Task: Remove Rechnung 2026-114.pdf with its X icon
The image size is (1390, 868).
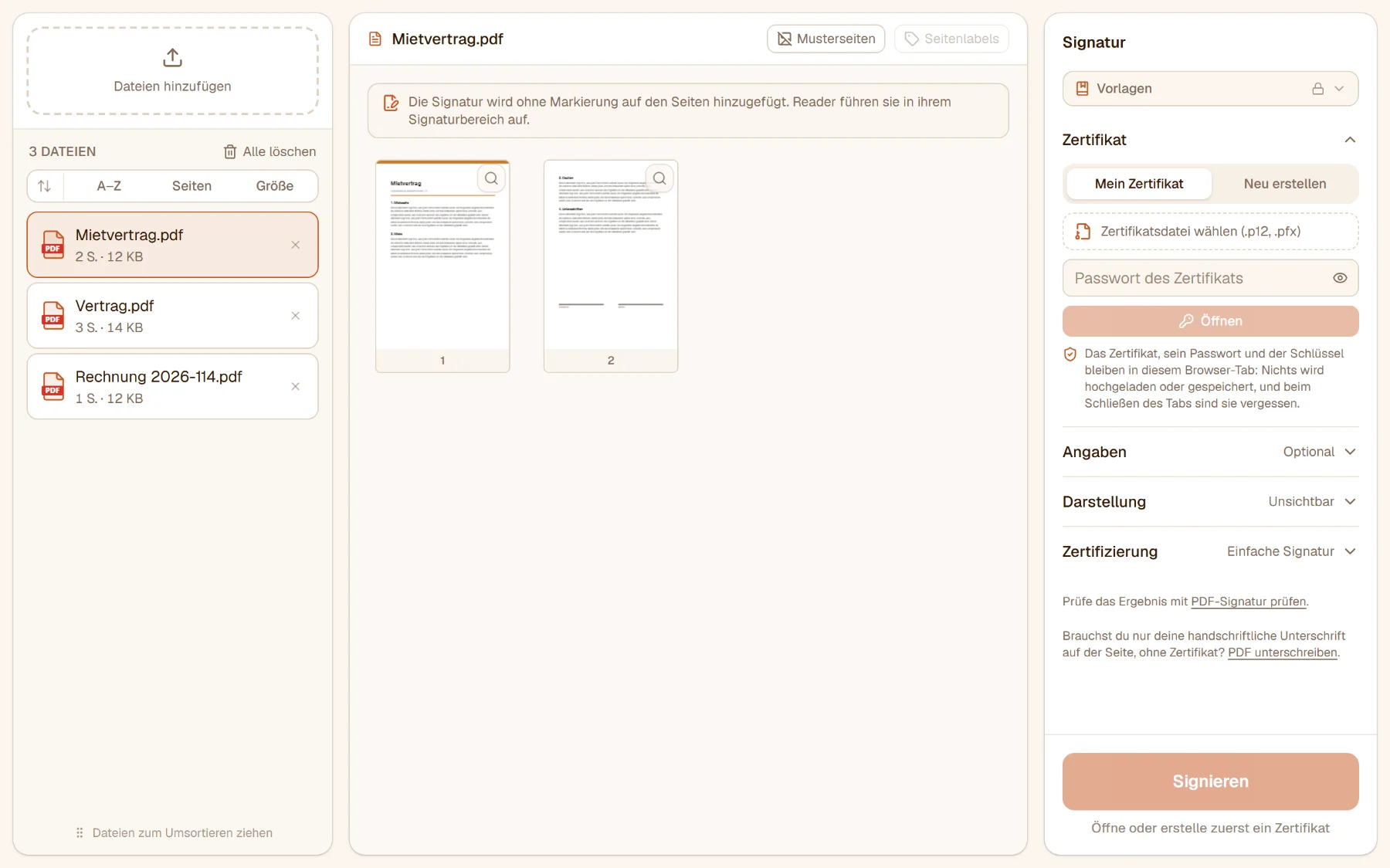Action: click(295, 387)
